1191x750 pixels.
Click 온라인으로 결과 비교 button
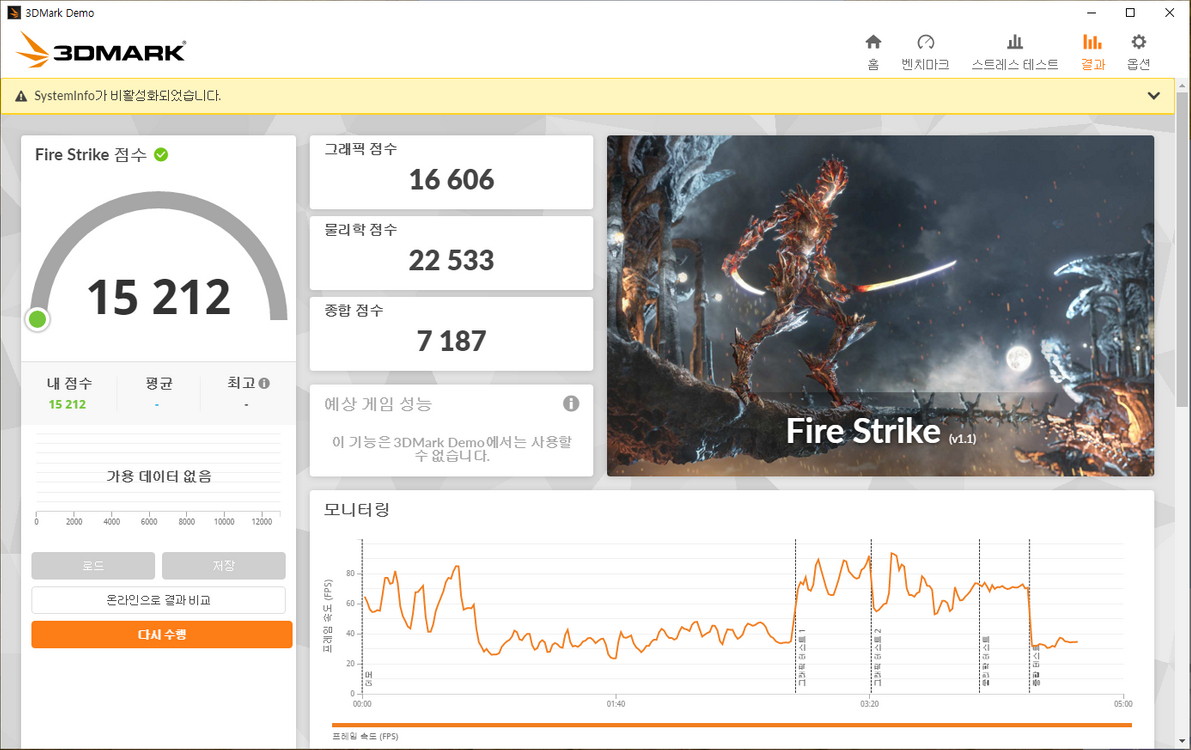pyautogui.click(x=158, y=600)
